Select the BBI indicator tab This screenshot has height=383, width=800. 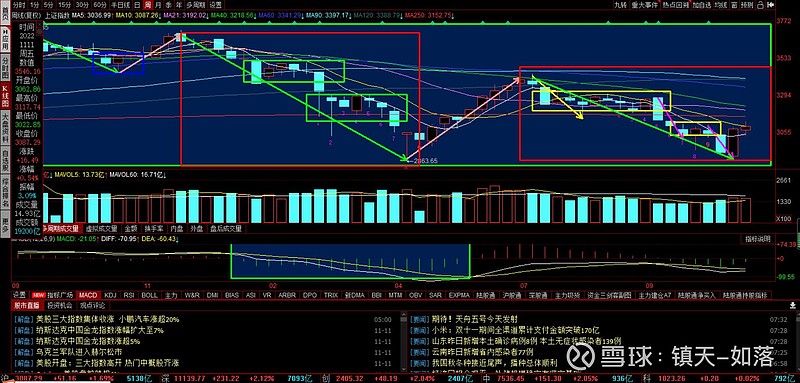[377, 295]
